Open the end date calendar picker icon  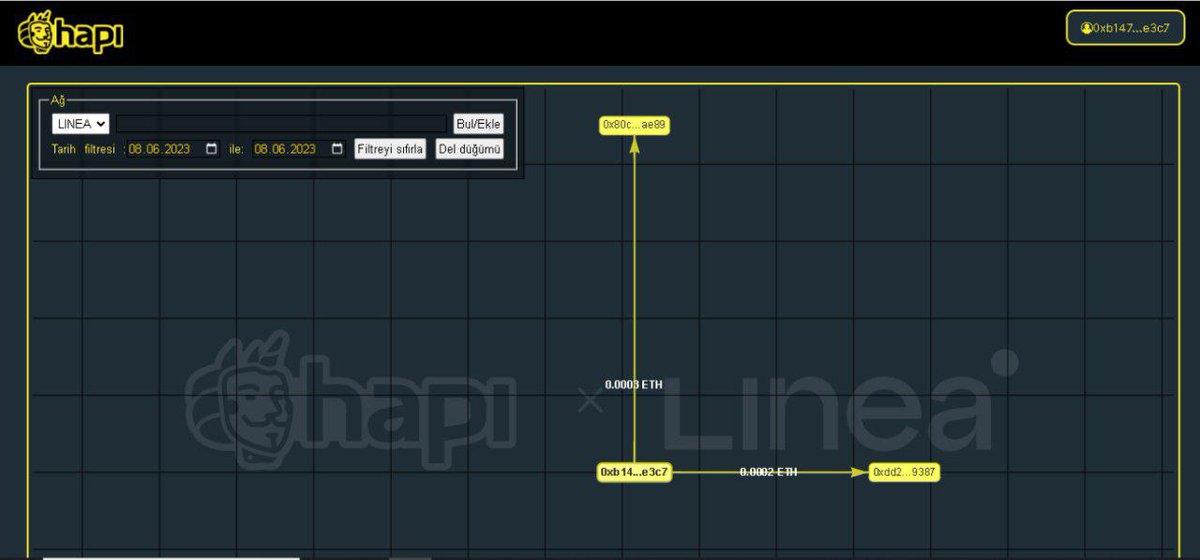point(337,149)
